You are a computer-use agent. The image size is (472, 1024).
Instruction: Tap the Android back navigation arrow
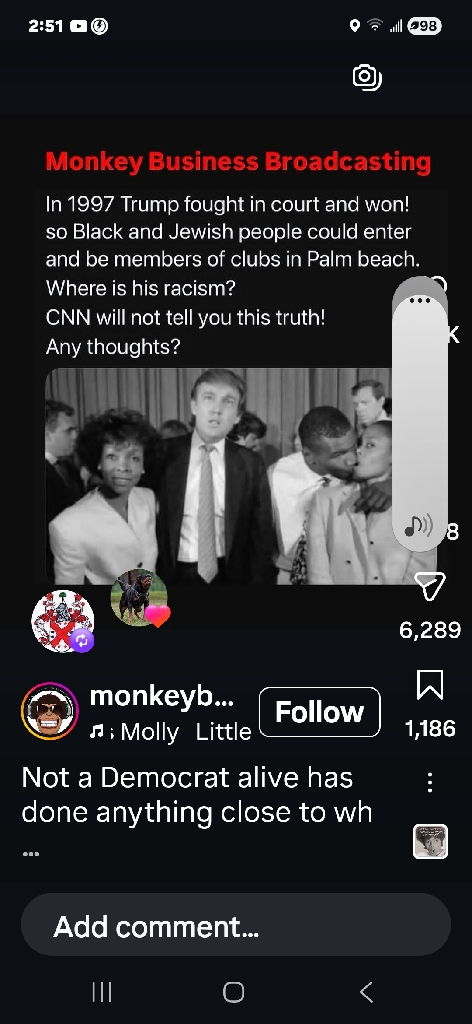(x=366, y=992)
